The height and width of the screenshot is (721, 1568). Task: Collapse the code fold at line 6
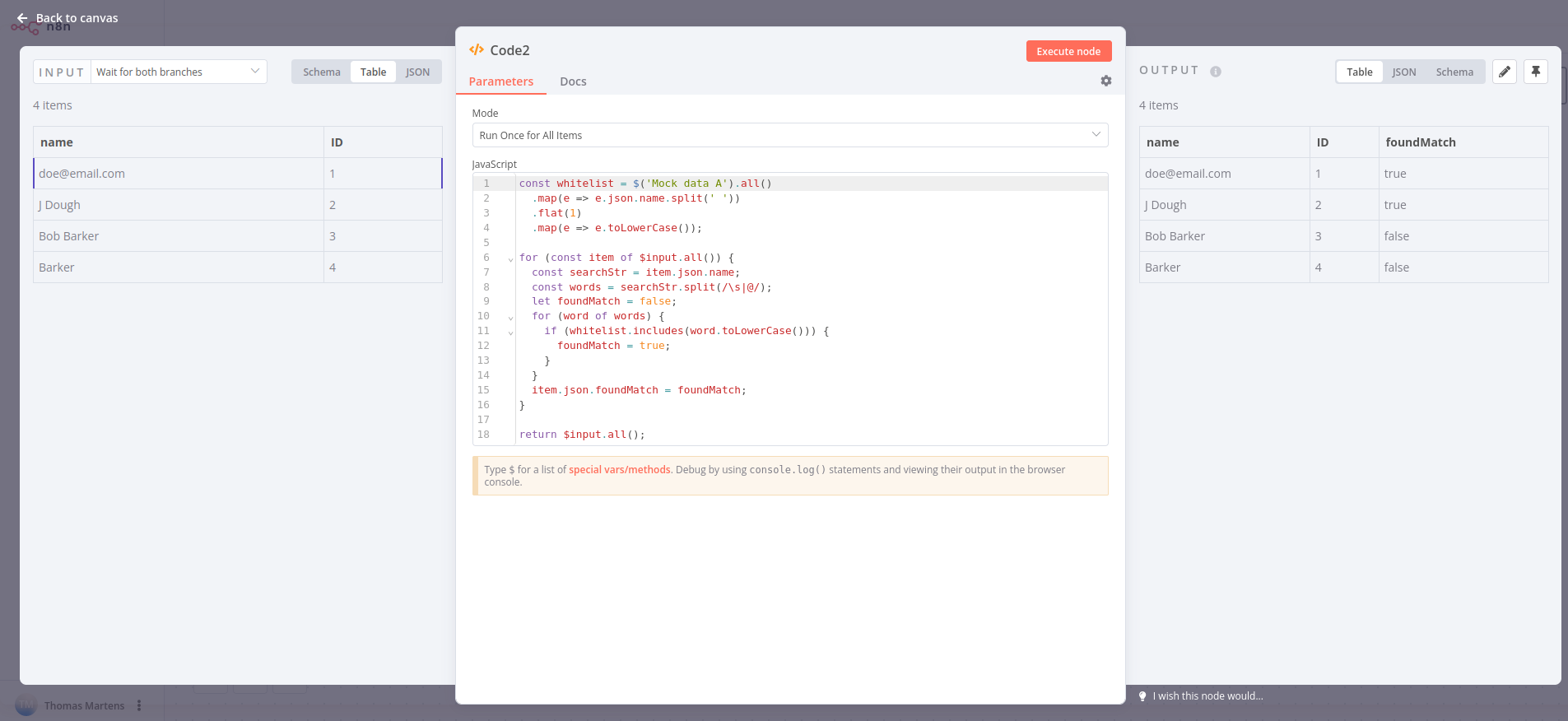(510, 258)
